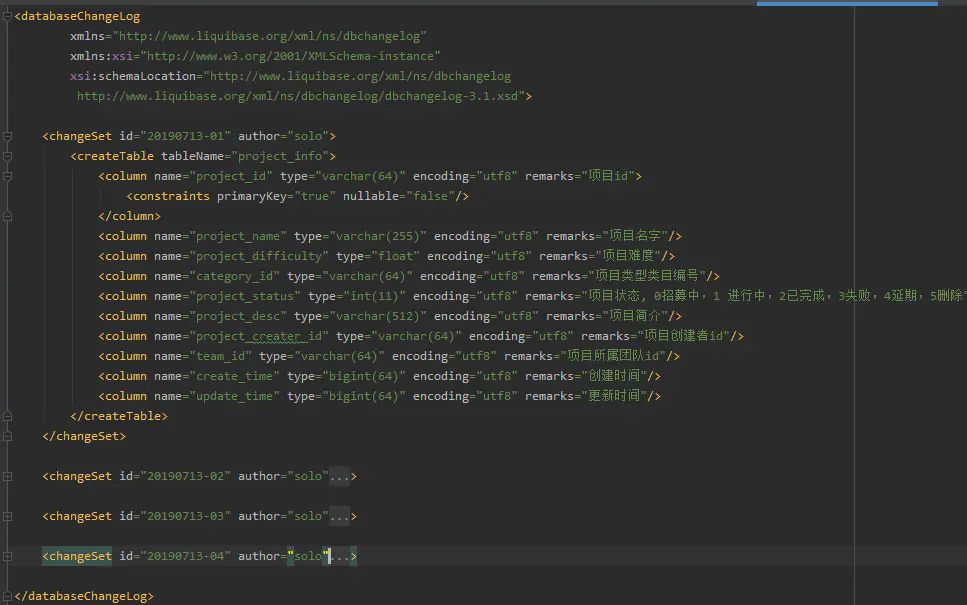This screenshot has height=605, width=967.
Task: Click the column name "category_id"
Action: click(x=234, y=276)
